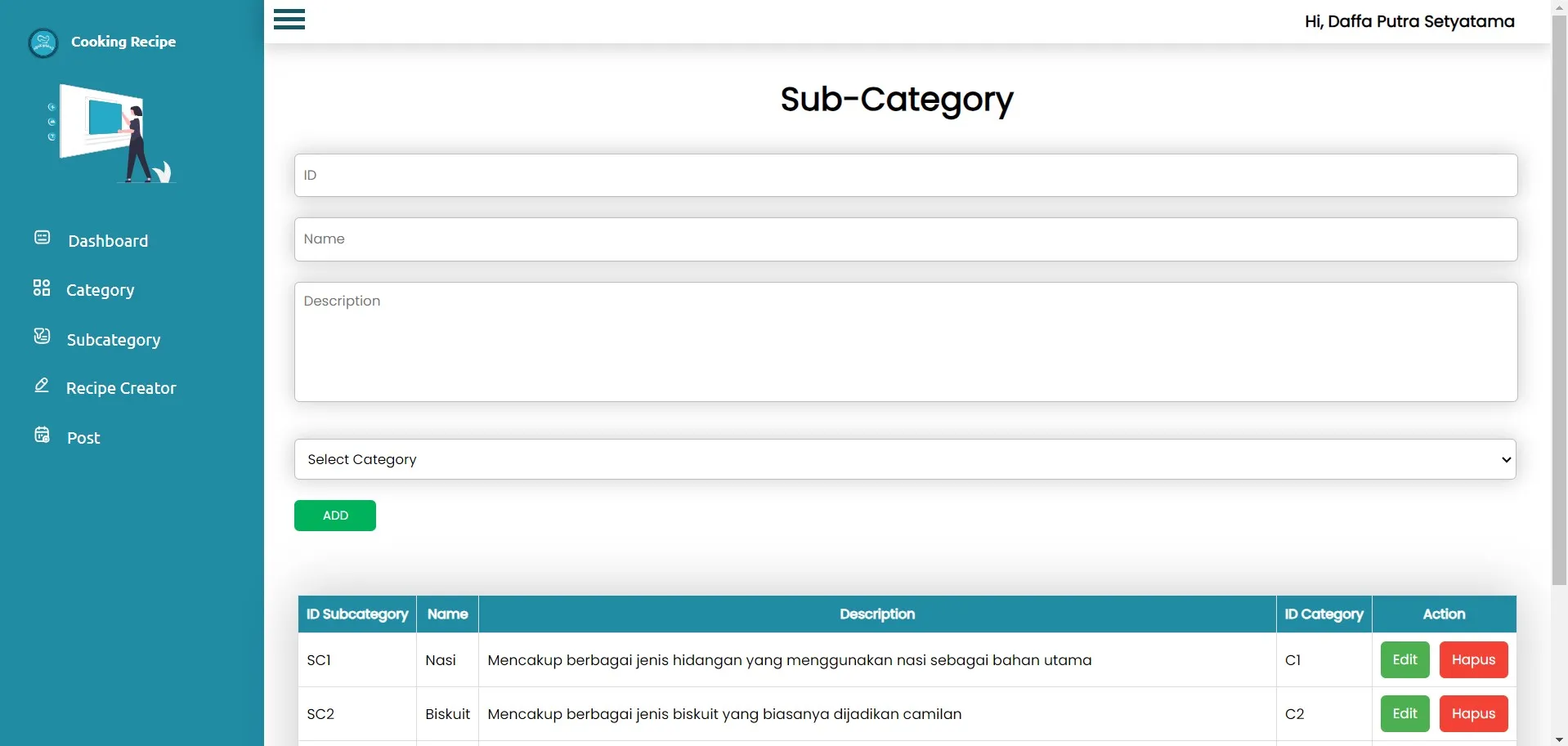Focus the ID input field
The image size is (1568, 746).
[x=905, y=176]
